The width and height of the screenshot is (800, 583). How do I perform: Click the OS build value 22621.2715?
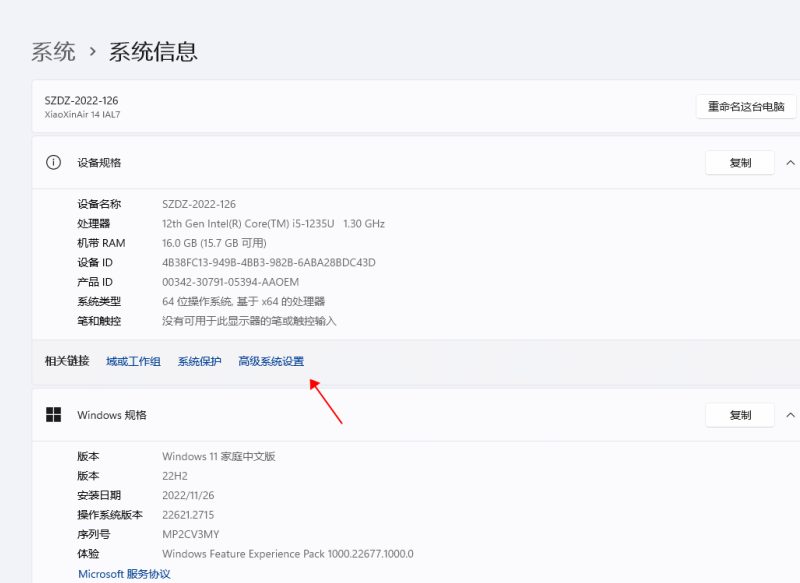pos(188,515)
